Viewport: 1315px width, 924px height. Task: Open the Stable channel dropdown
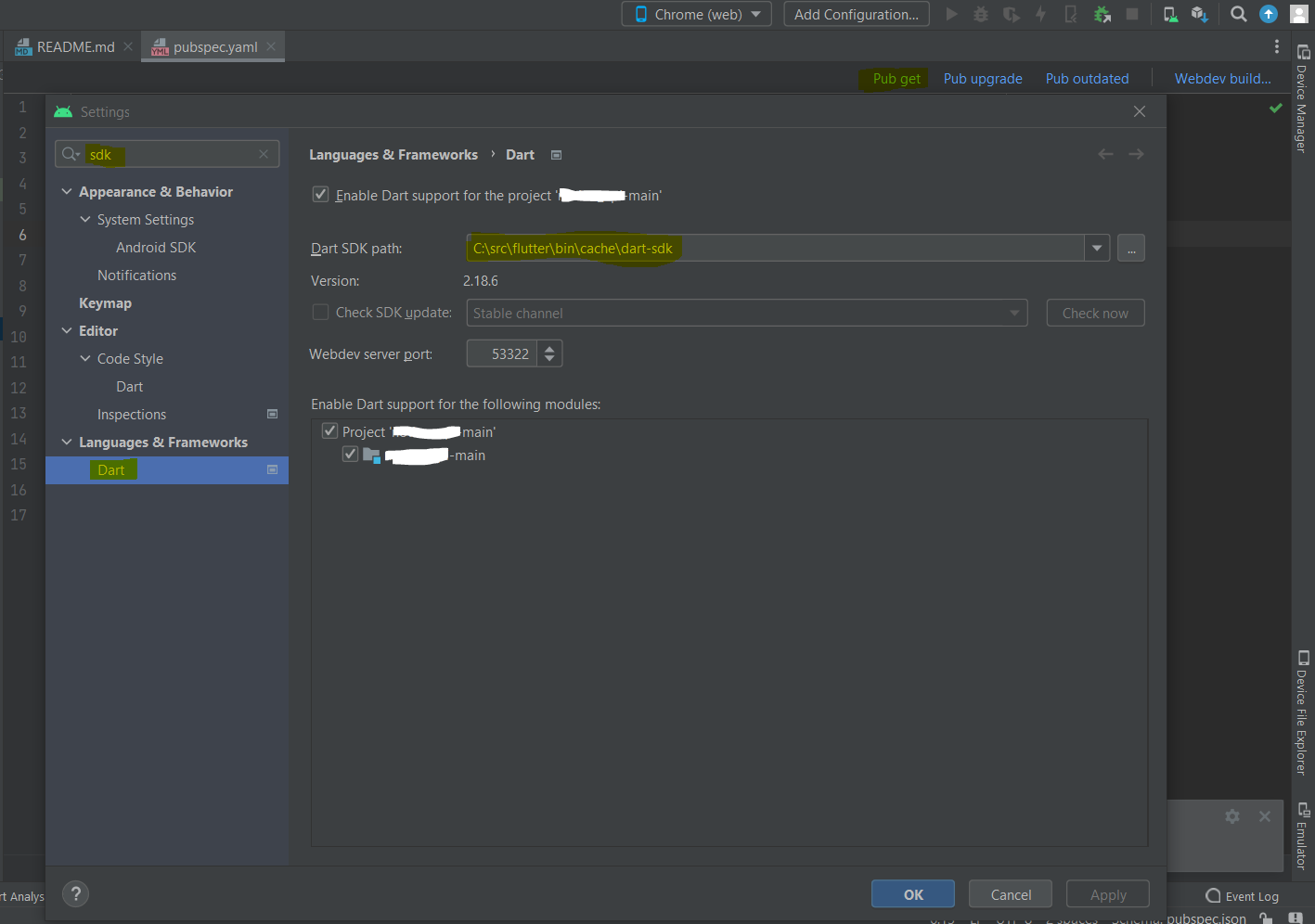[747, 313]
